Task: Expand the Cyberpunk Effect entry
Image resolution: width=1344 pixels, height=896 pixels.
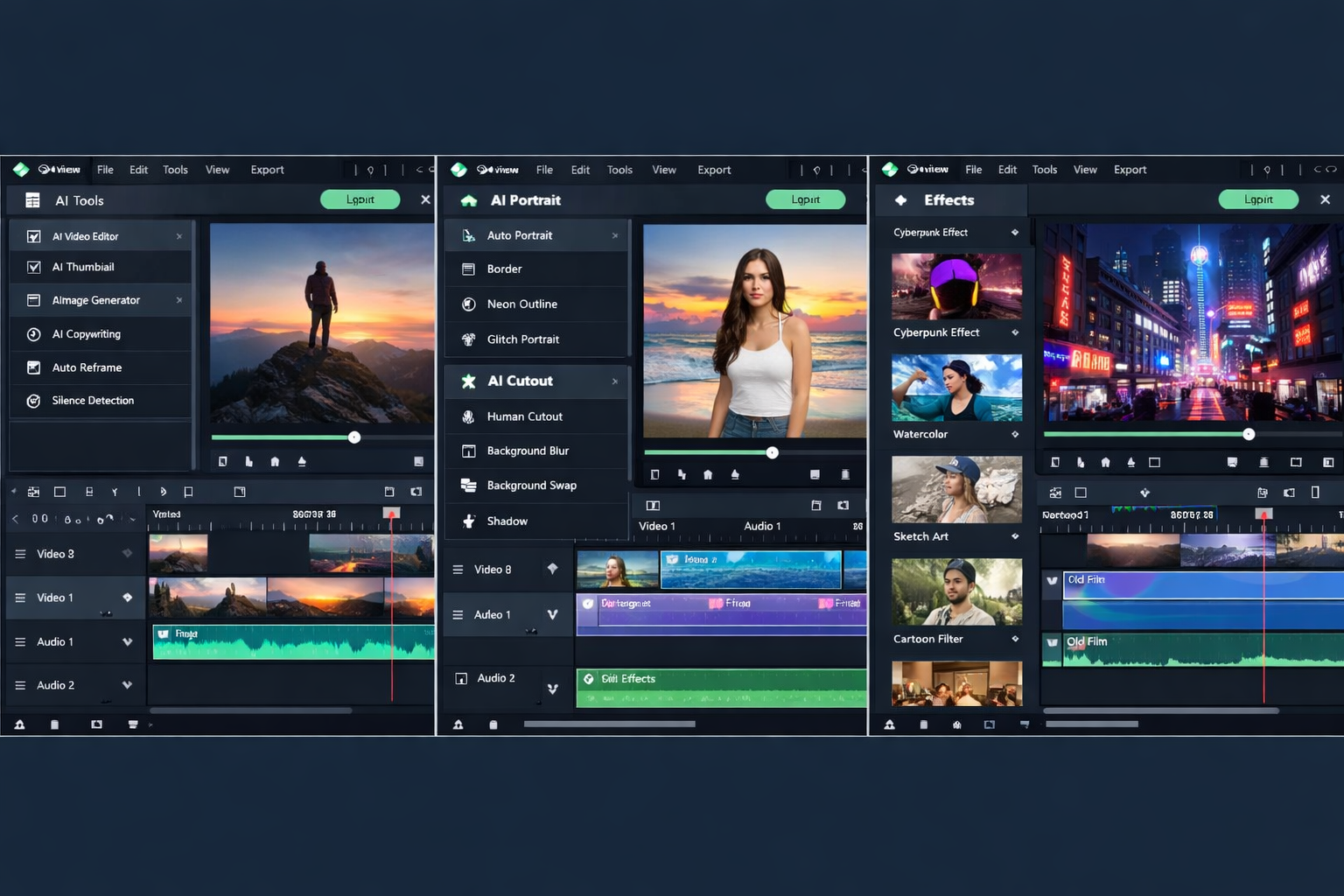Action: (x=1015, y=232)
